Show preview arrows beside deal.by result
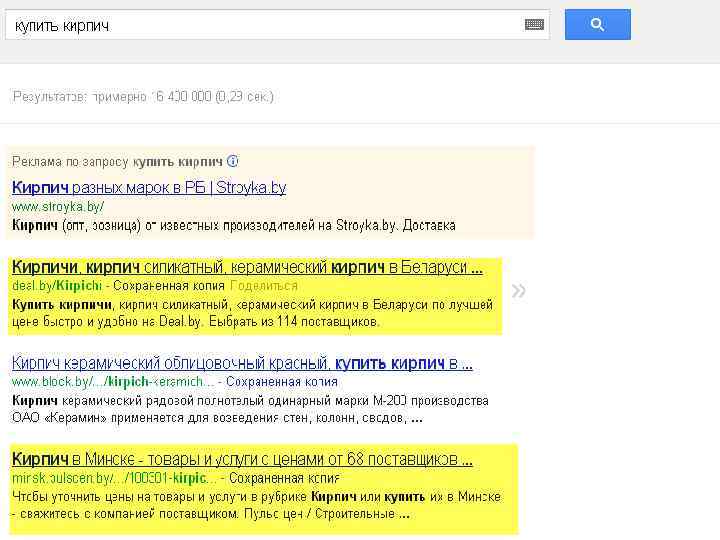The height and width of the screenshot is (540, 720). point(518,290)
